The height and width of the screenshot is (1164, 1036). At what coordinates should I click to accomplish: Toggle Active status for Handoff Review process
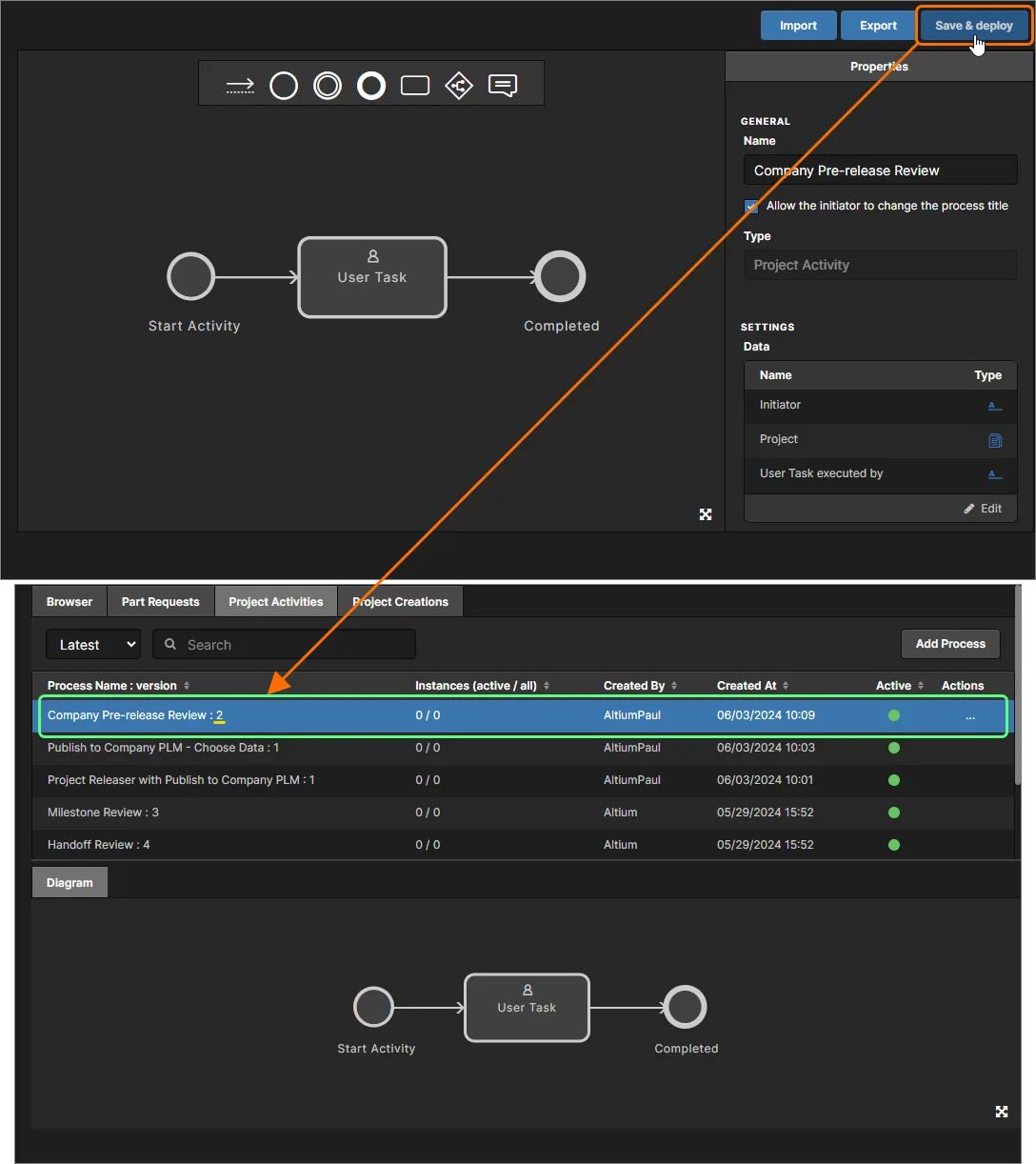tap(893, 845)
